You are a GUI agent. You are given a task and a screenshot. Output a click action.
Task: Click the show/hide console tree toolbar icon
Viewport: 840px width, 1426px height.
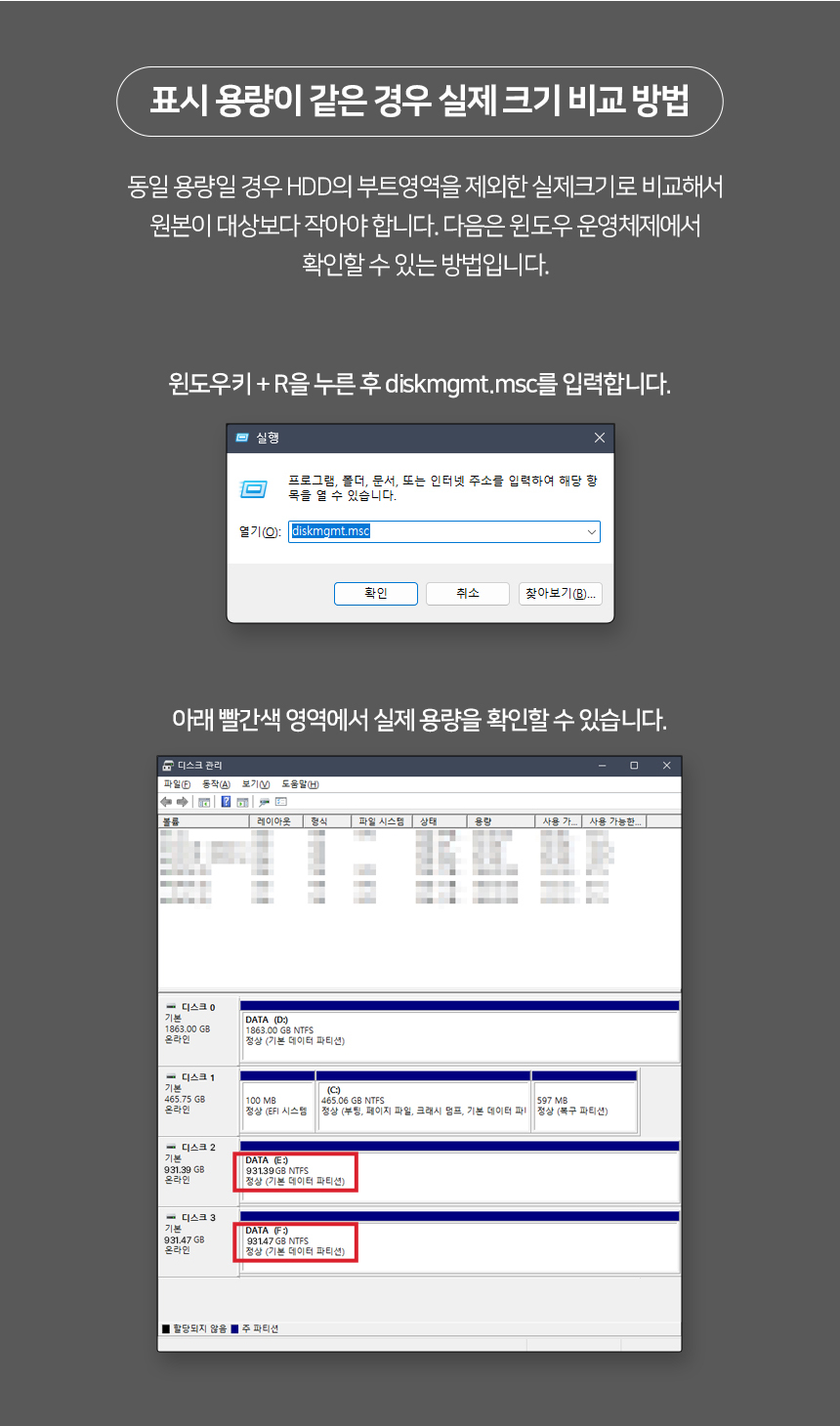click(204, 802)
